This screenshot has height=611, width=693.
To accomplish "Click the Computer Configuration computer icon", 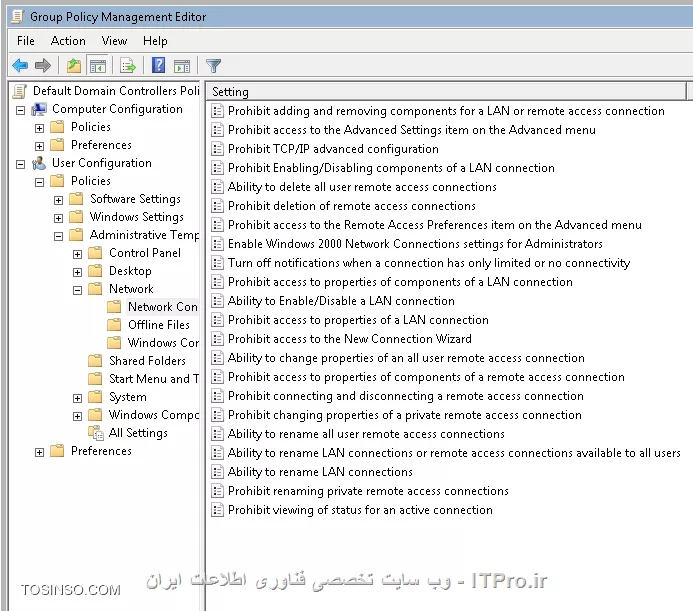I will [39, 109].
